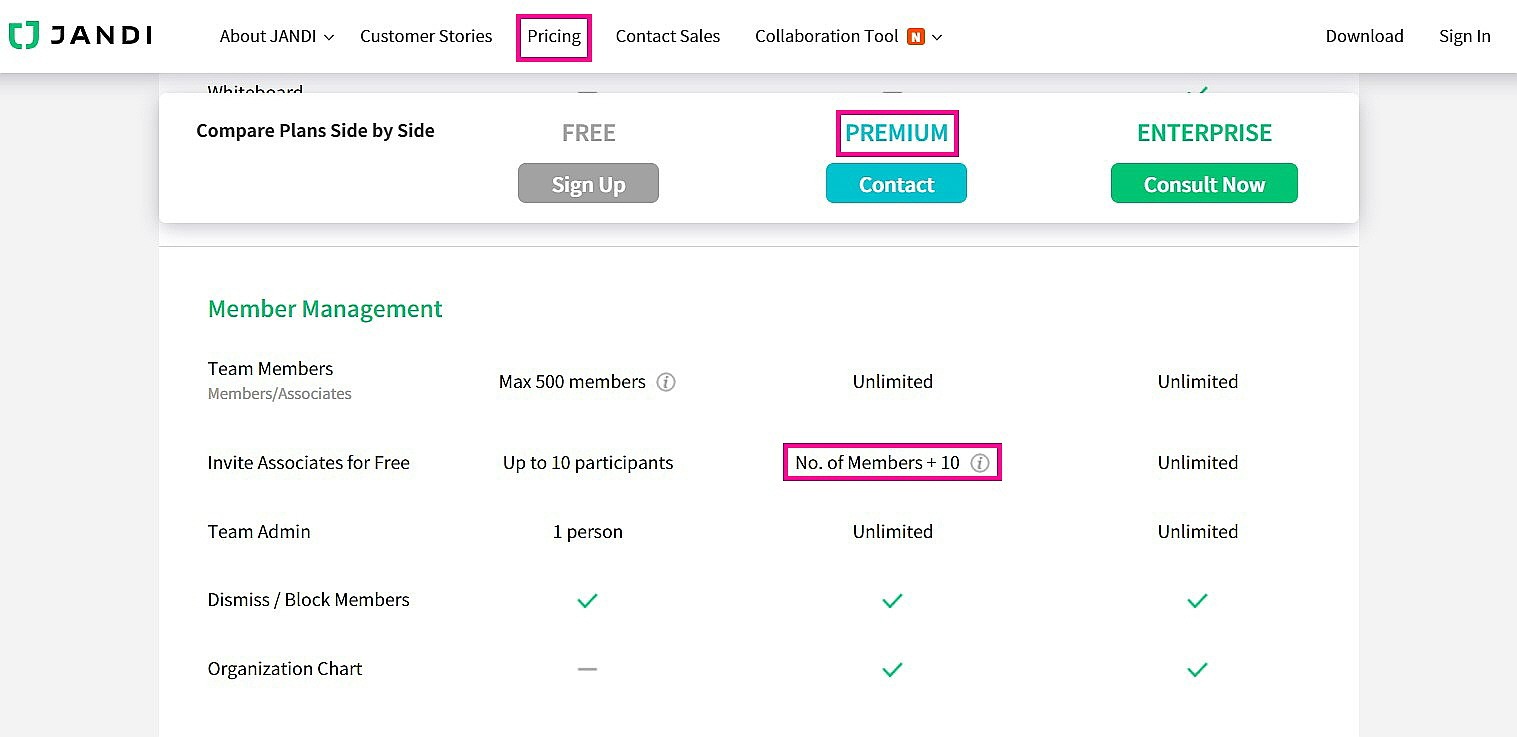This screenshot has width=1517, height=737.
Task: Click the JANDI logo icon
Action: point(23,36)
